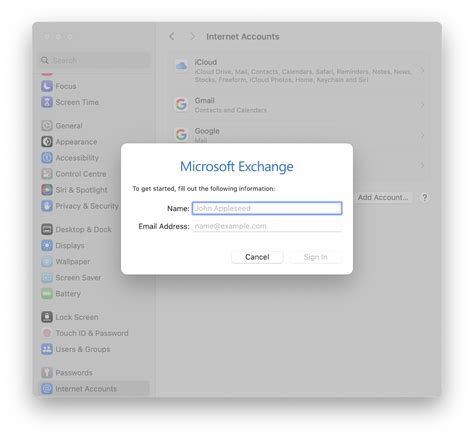Click the Desktop & Dock icon
This screenshot has height=439, width=474.
47,229
